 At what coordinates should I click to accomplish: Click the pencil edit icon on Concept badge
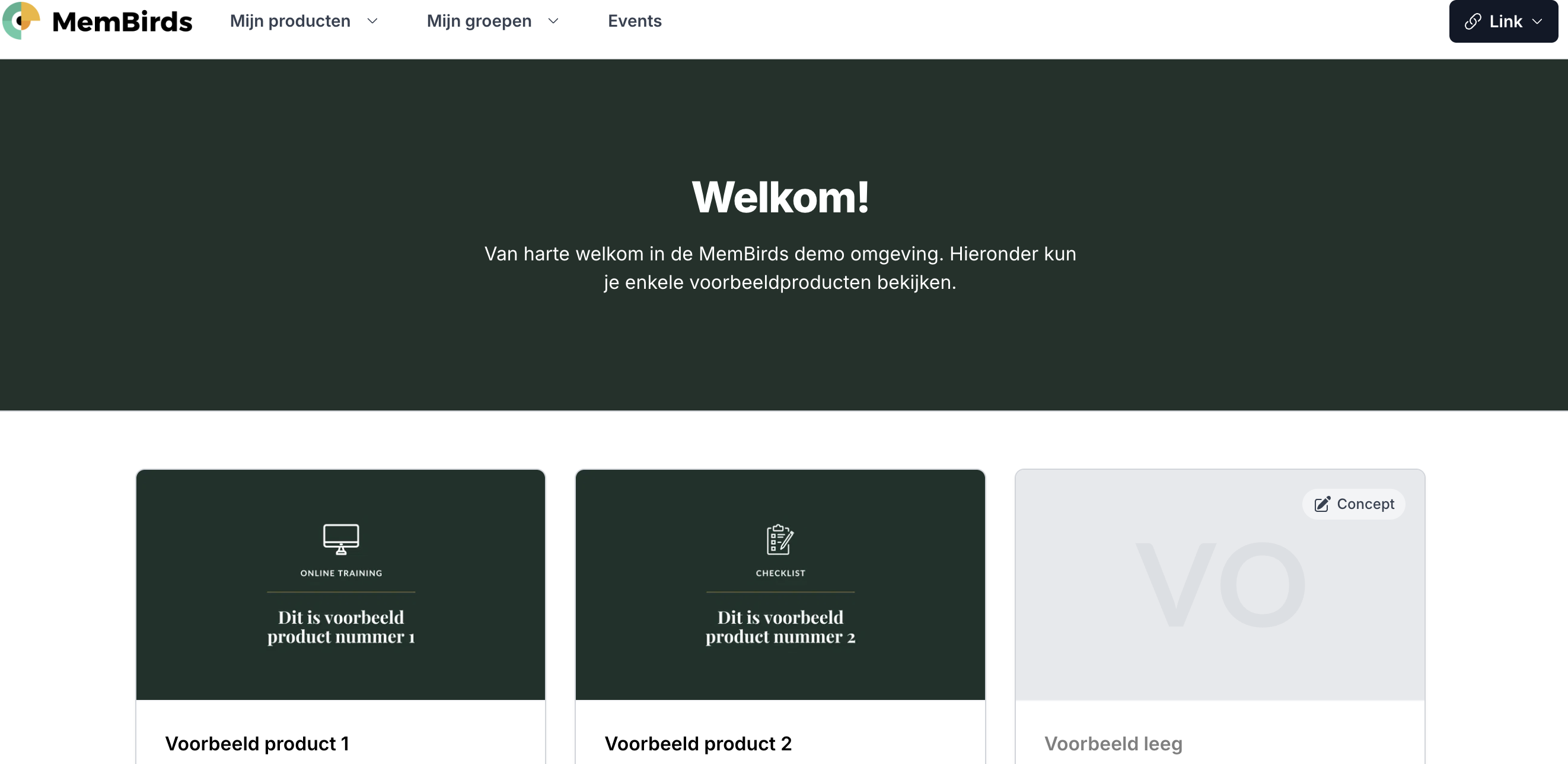(x=1321, y=504)
